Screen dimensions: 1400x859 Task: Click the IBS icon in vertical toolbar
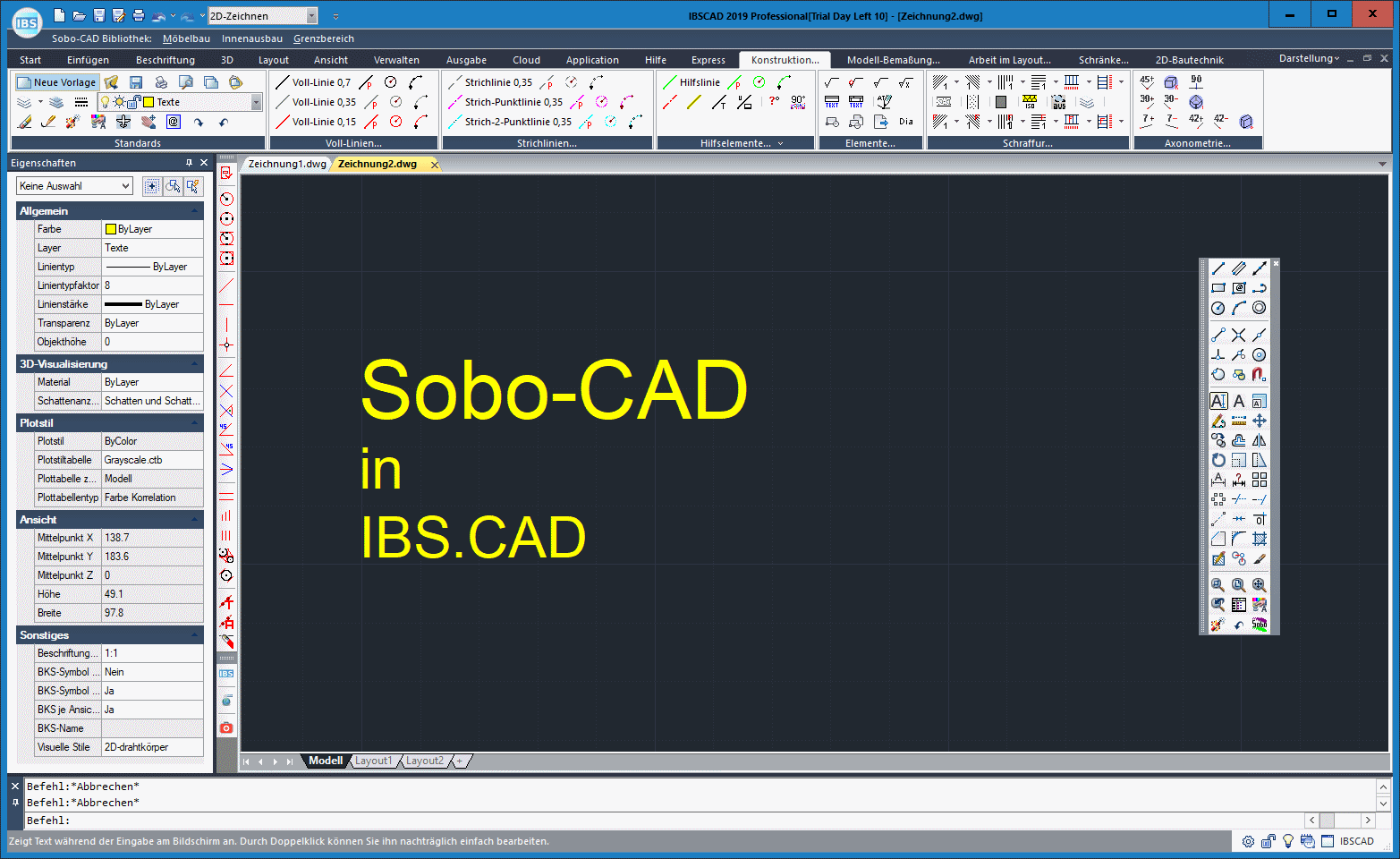pos(226,674)
